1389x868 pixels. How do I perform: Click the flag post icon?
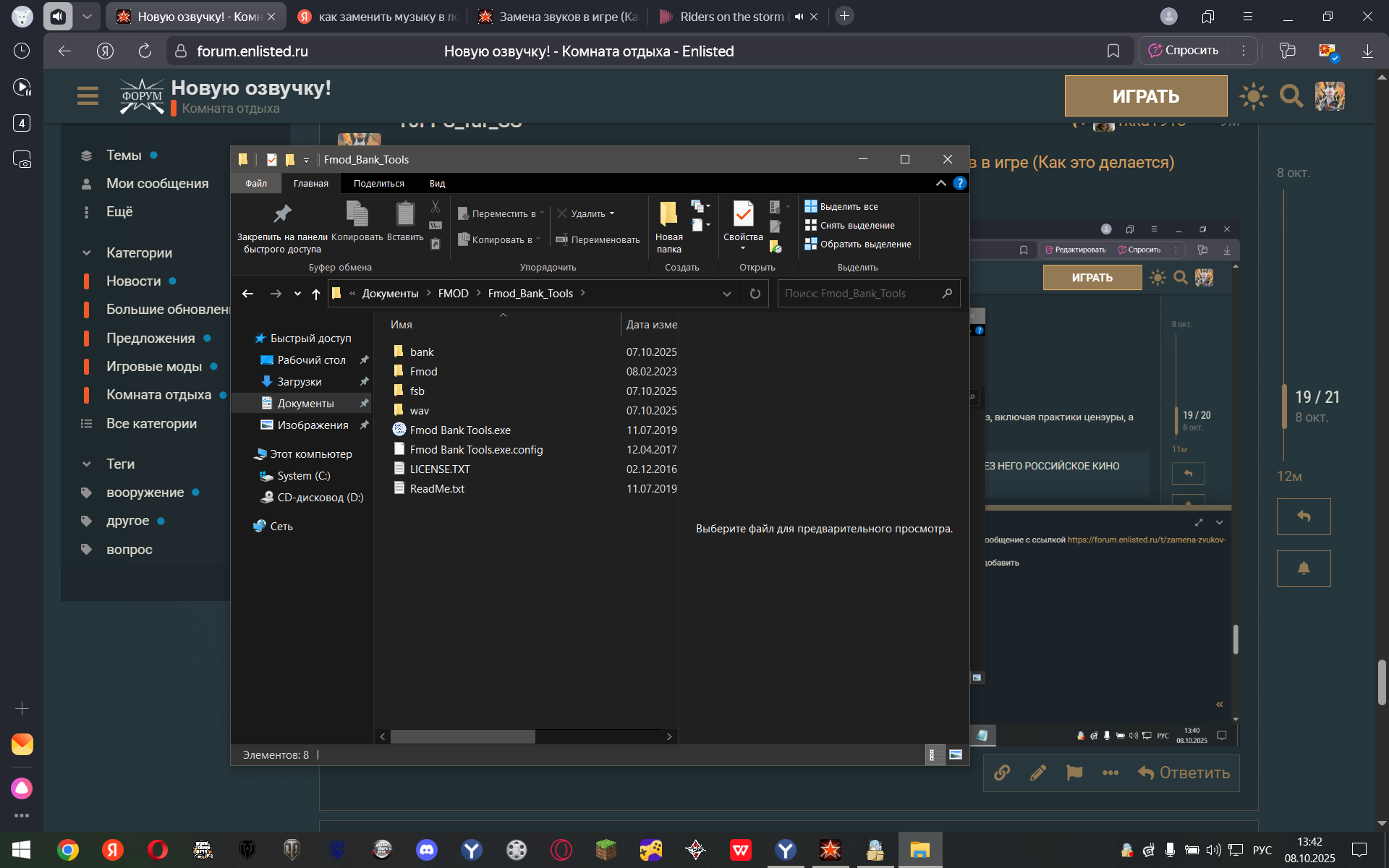tap(1074, 773)
